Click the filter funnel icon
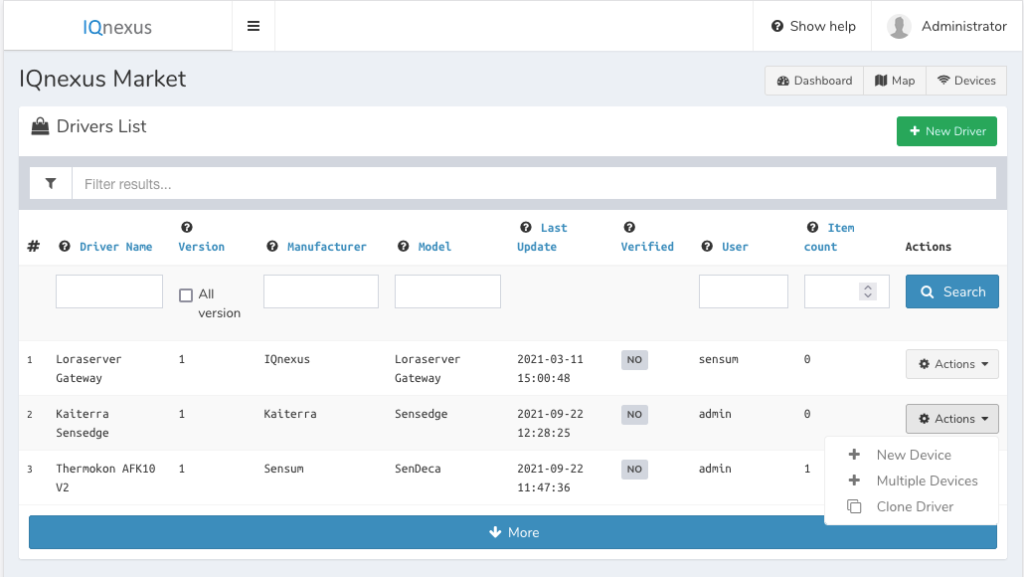This screenshot has height=577, width=1024. coord(51,183)
